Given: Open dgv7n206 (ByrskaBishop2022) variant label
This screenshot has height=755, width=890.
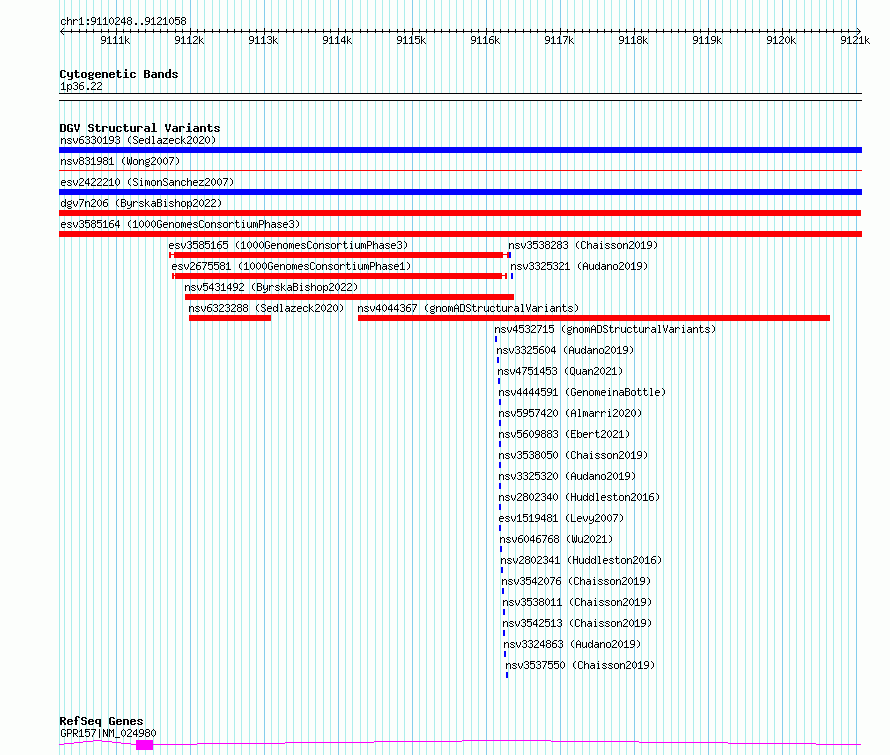Looking at the screenshot, I should [141, 203].
